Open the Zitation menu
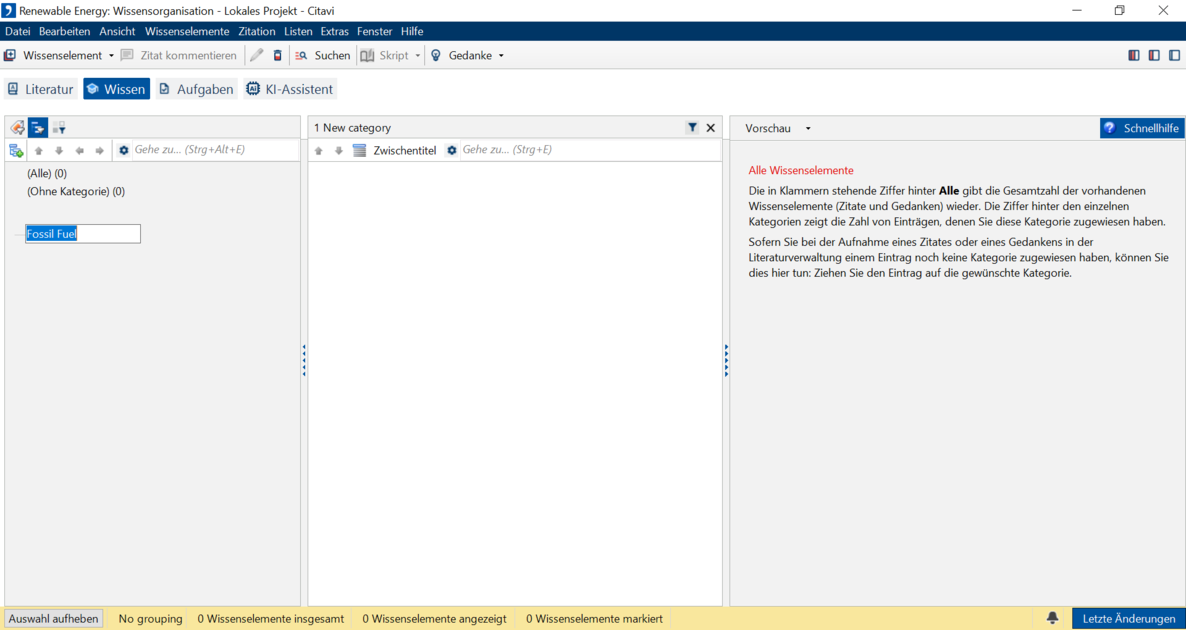This screenshot has height=630, width=1186. tap(256, 31)
